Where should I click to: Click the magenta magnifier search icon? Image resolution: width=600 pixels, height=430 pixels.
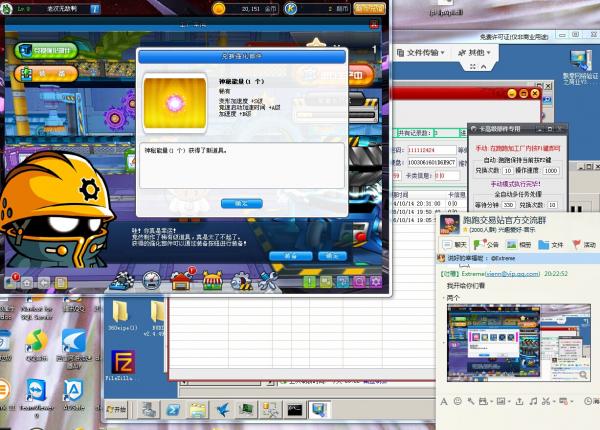pos(359,282)
